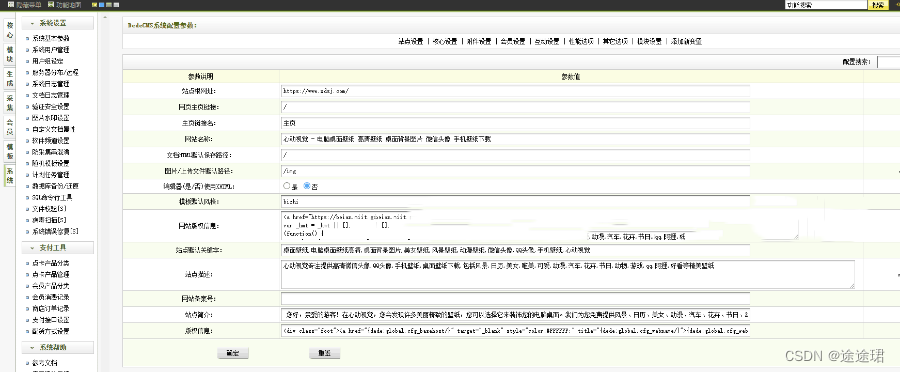Click the yellow search button in the top bar
This screenshot has width=900, height=372.
[878, 5]
